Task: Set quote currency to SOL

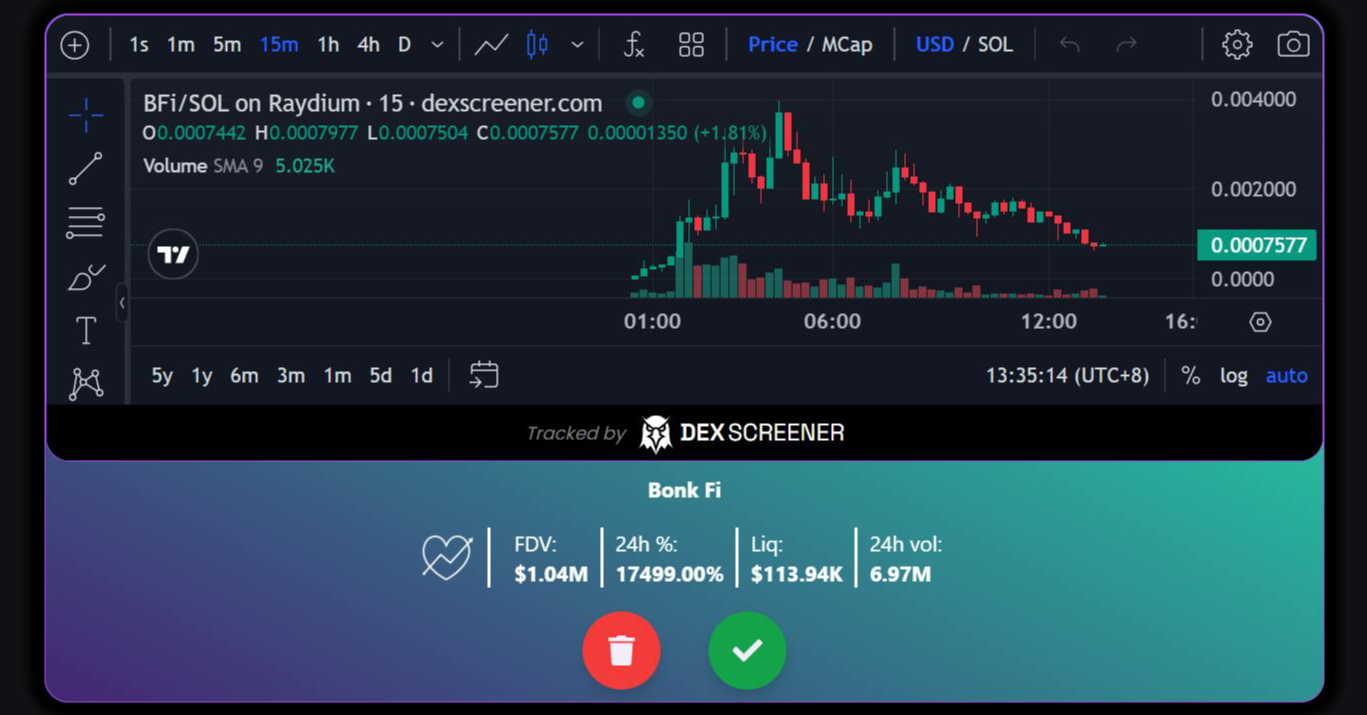Action: 995,45
